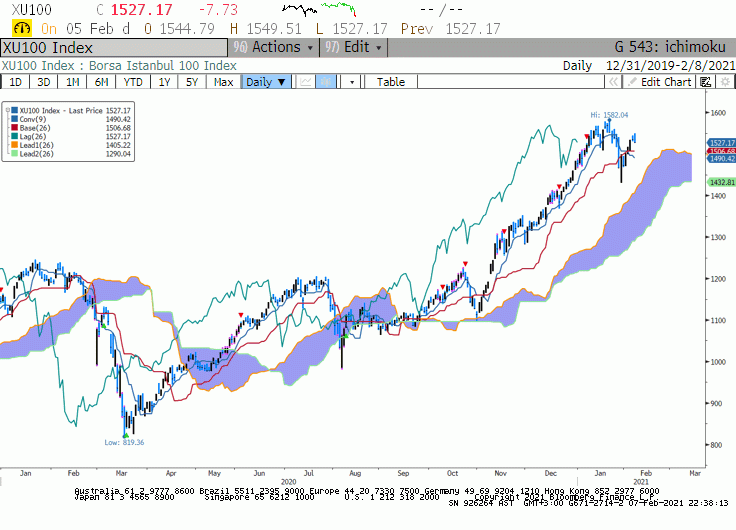Switch to the 5Y range tab
The width and height of the screenshot is (736, 530).
point(192,82)
